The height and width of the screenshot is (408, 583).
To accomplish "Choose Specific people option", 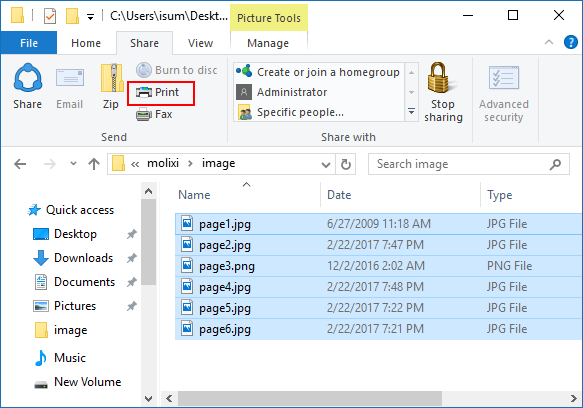I will point(319,112).
